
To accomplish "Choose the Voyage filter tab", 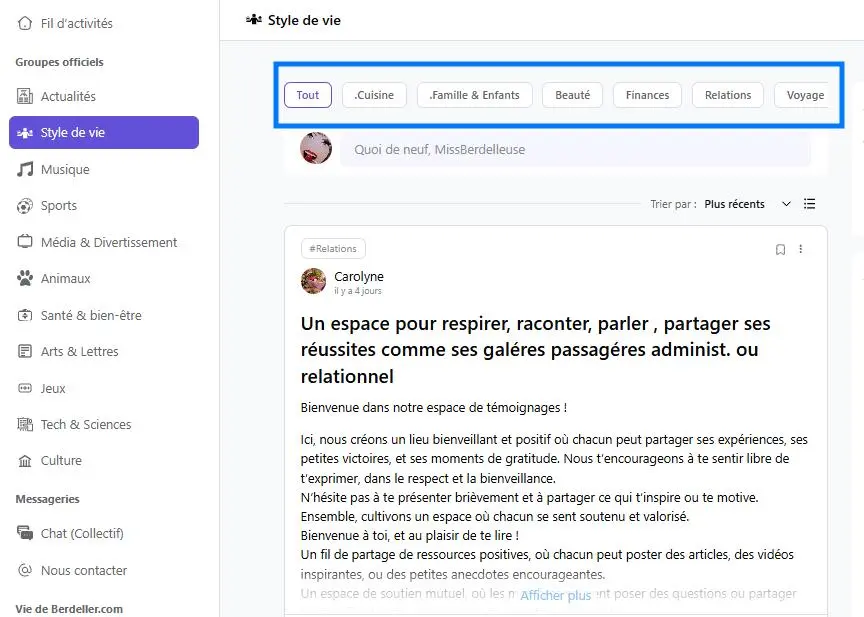I will point(804,95).
